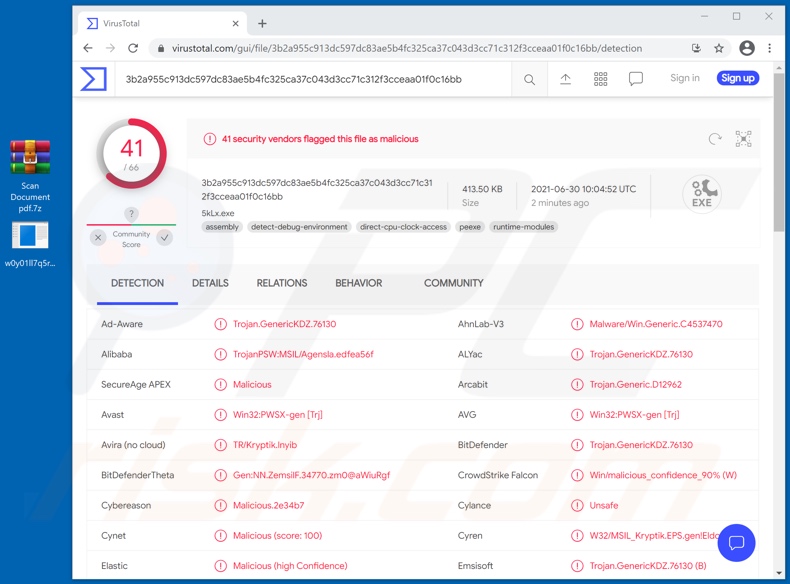Click the 41/66 detection score gauge
Image resolution: width=790 pixels, height=584 pixels.
[x=131, y=154]
